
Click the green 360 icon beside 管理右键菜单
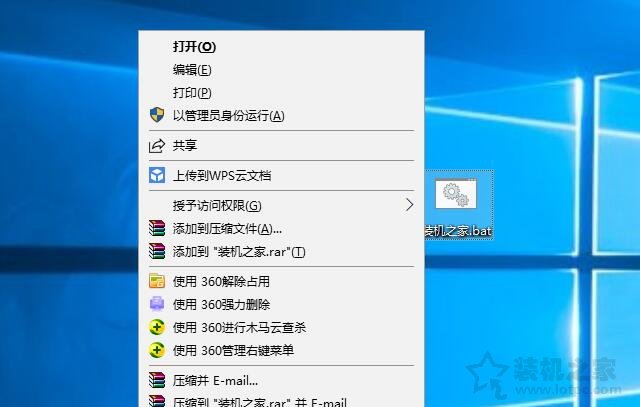pyautogui.click(x=157, y=350)
